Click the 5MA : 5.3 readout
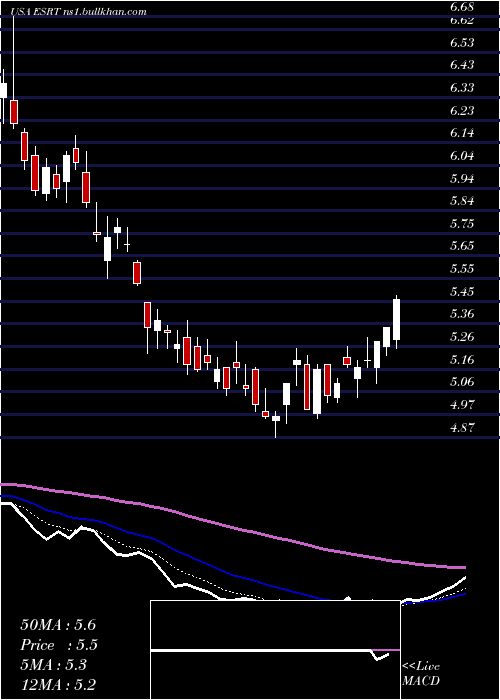This screenshot has height=700, width=500. (x=56, y=665)
